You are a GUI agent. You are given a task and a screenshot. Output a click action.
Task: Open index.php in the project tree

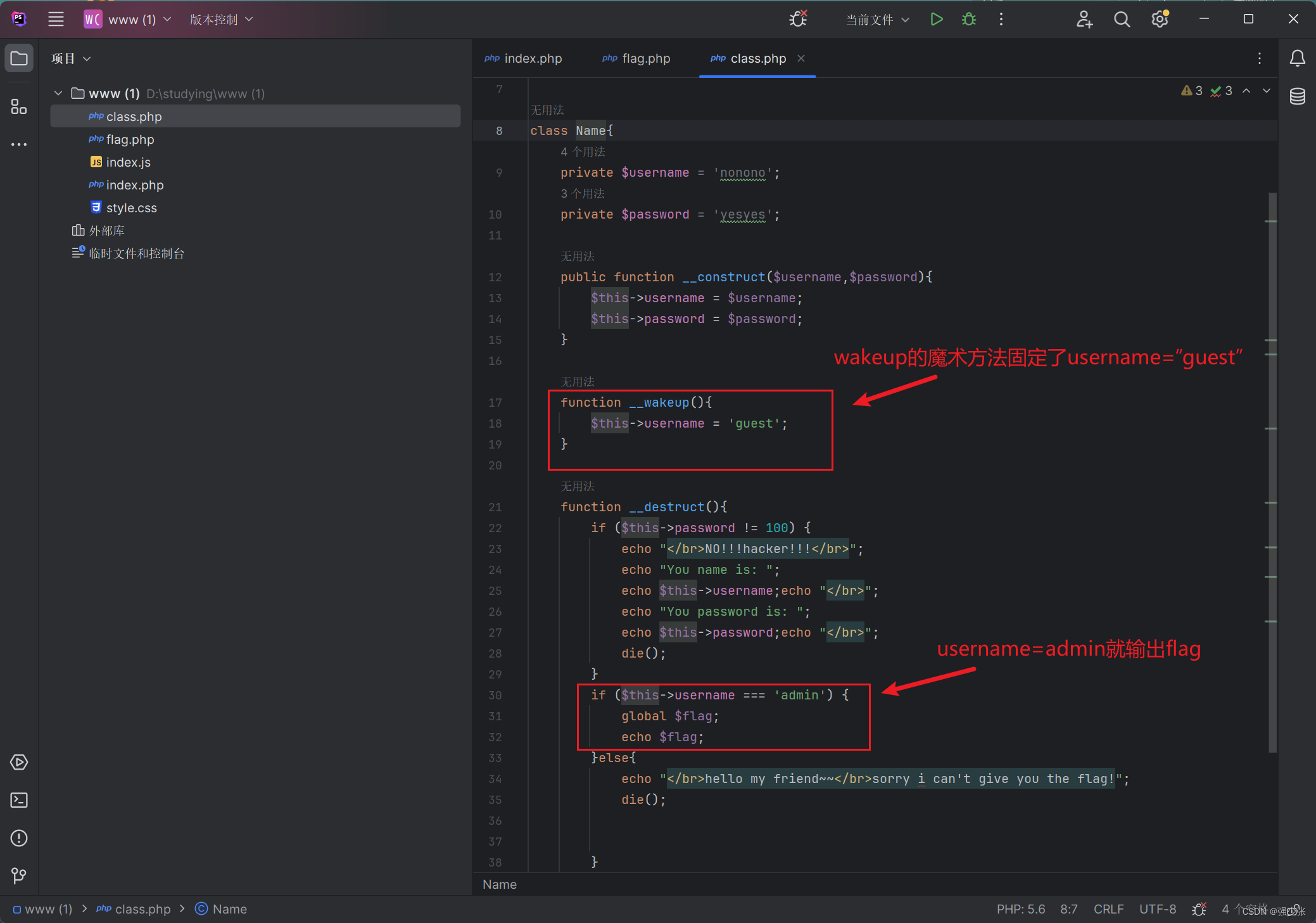255,185
